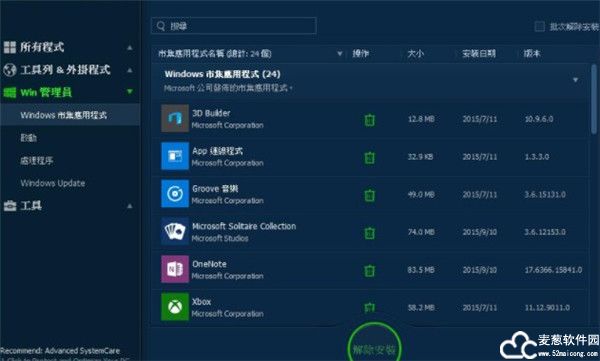Sort by the 安裝日期 column header

tap(479, 54)
